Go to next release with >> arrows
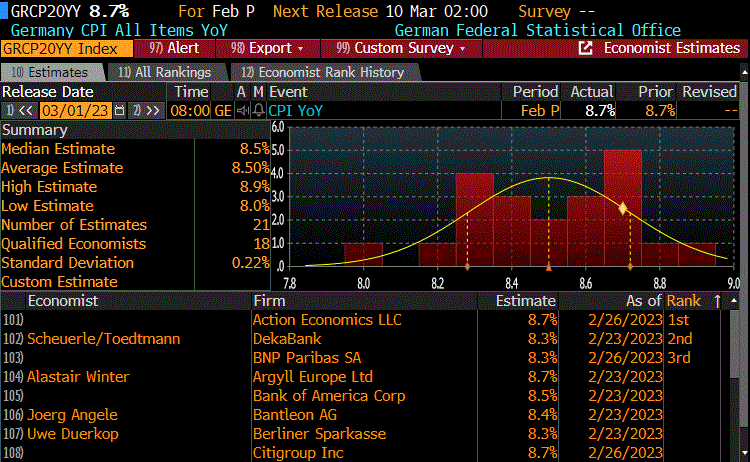 click(x=147, y=111)
